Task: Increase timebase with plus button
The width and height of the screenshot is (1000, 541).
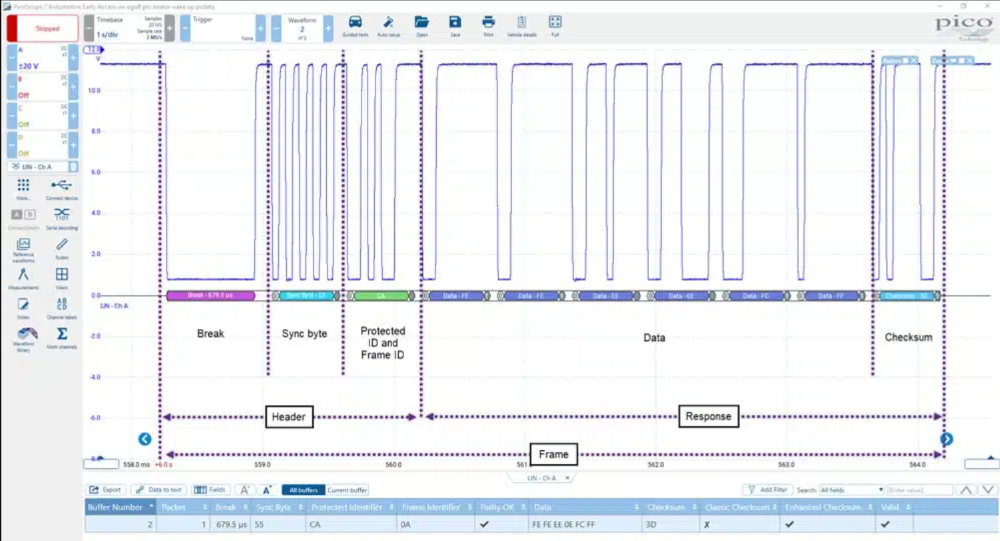Action: pos(169,28)
